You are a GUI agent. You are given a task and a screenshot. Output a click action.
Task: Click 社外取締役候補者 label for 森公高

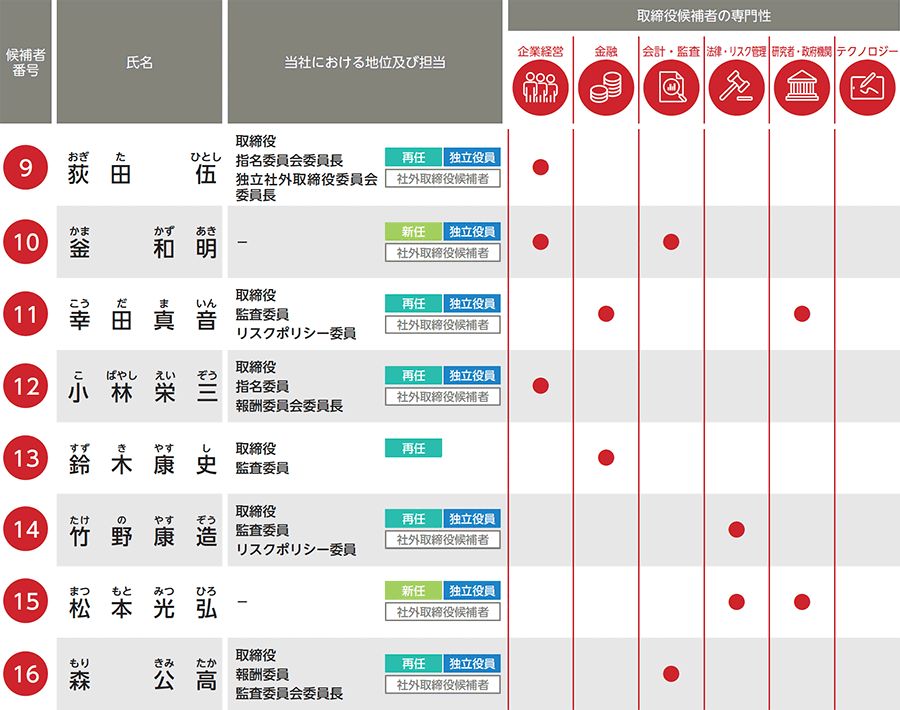click(443, 685)
